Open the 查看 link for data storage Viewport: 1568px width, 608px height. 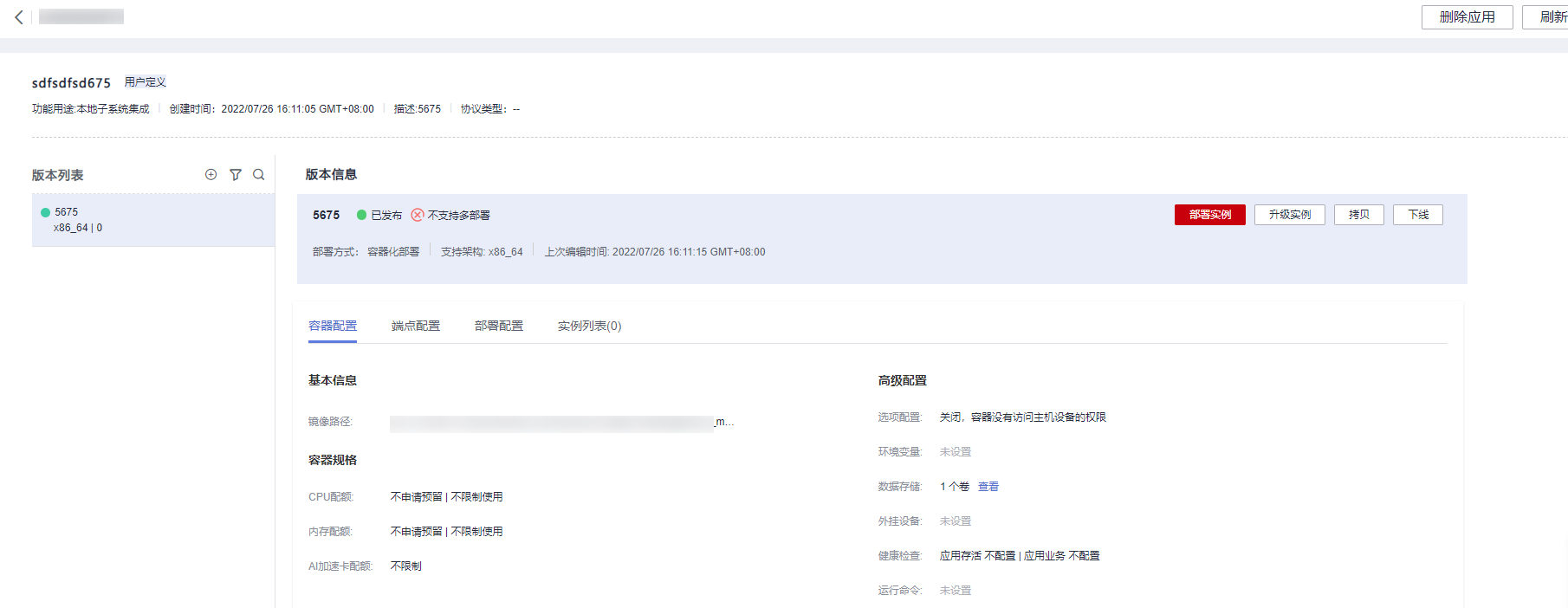(x=988, y=487)
